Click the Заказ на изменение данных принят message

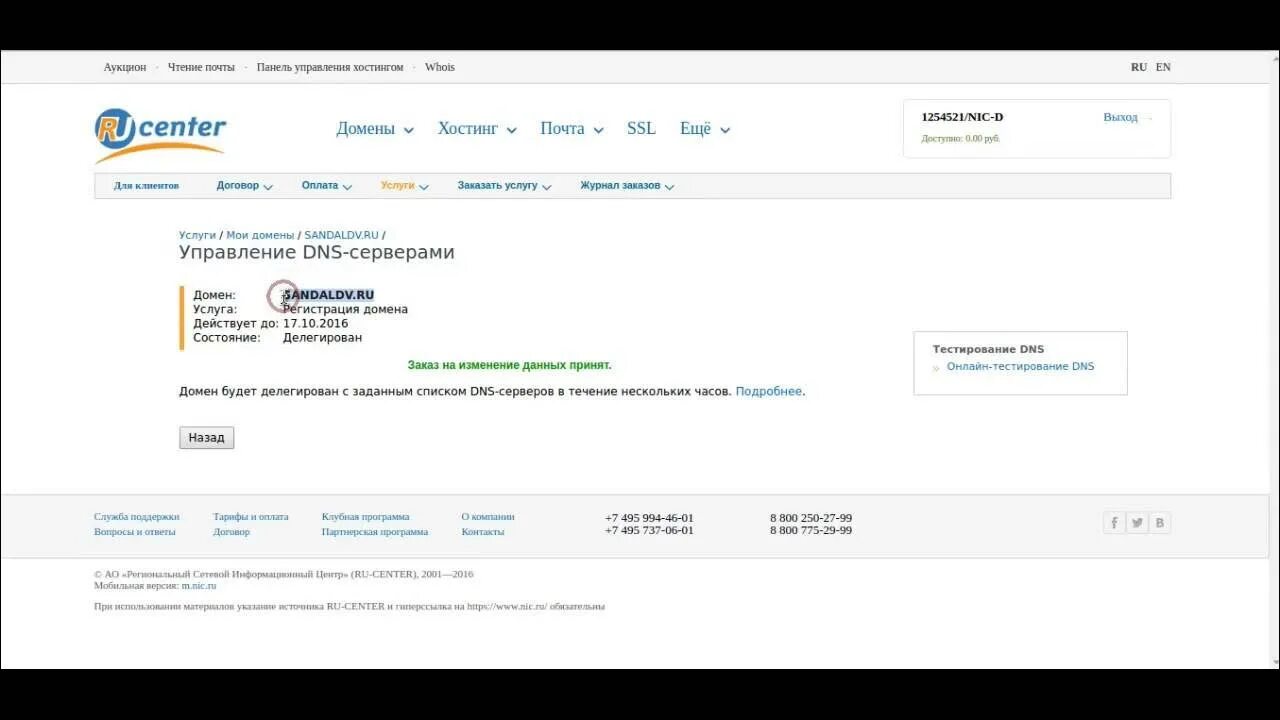point(509,366)
